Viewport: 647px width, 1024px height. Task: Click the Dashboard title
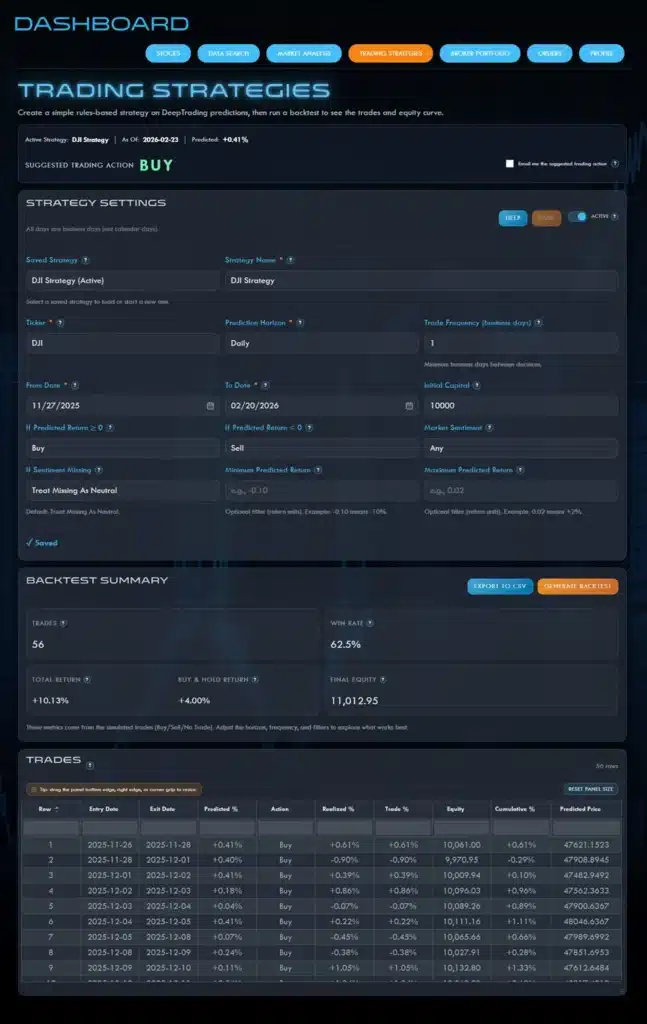(x=102, y=24)
